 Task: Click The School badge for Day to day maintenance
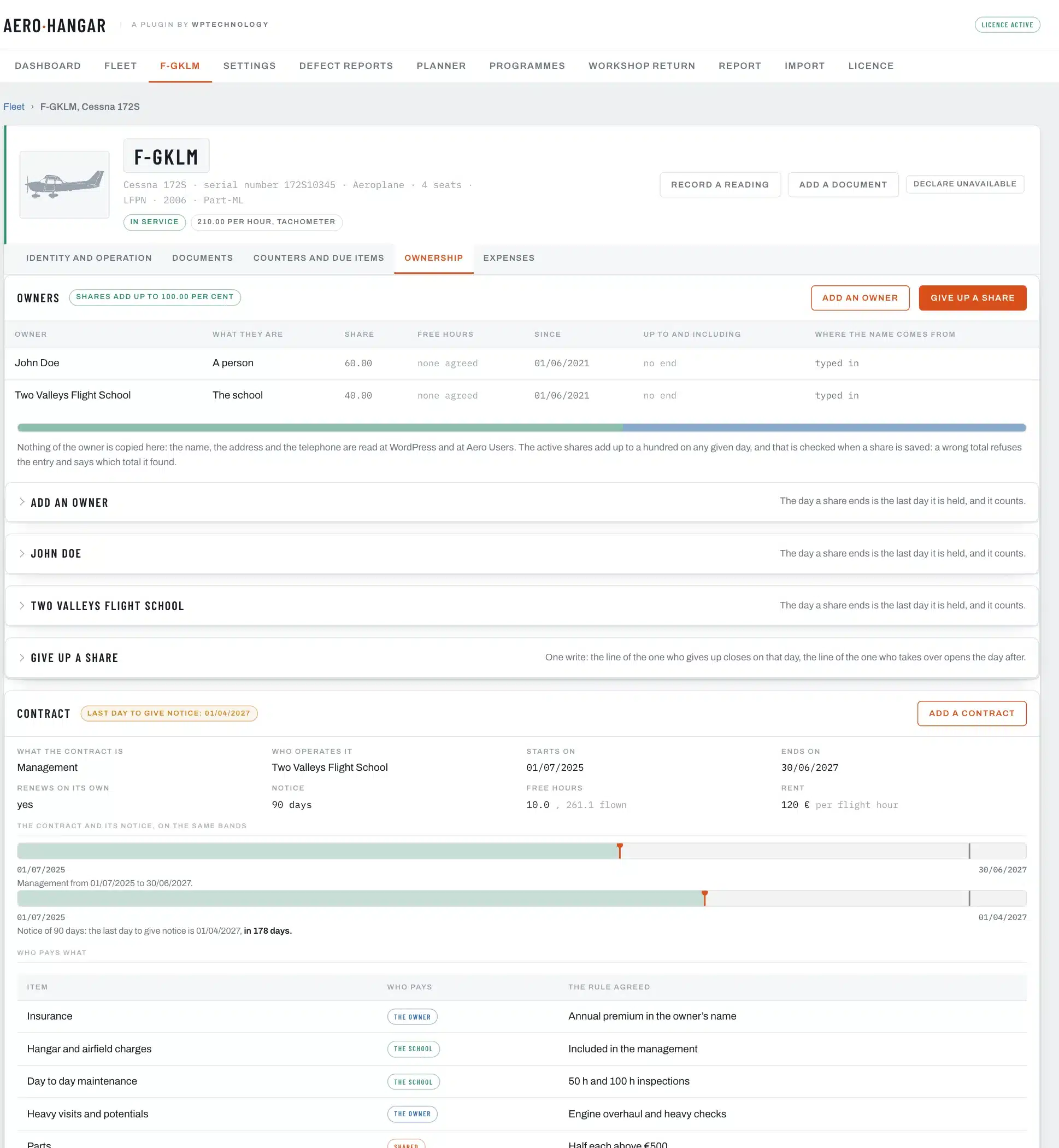point(413,1082)
